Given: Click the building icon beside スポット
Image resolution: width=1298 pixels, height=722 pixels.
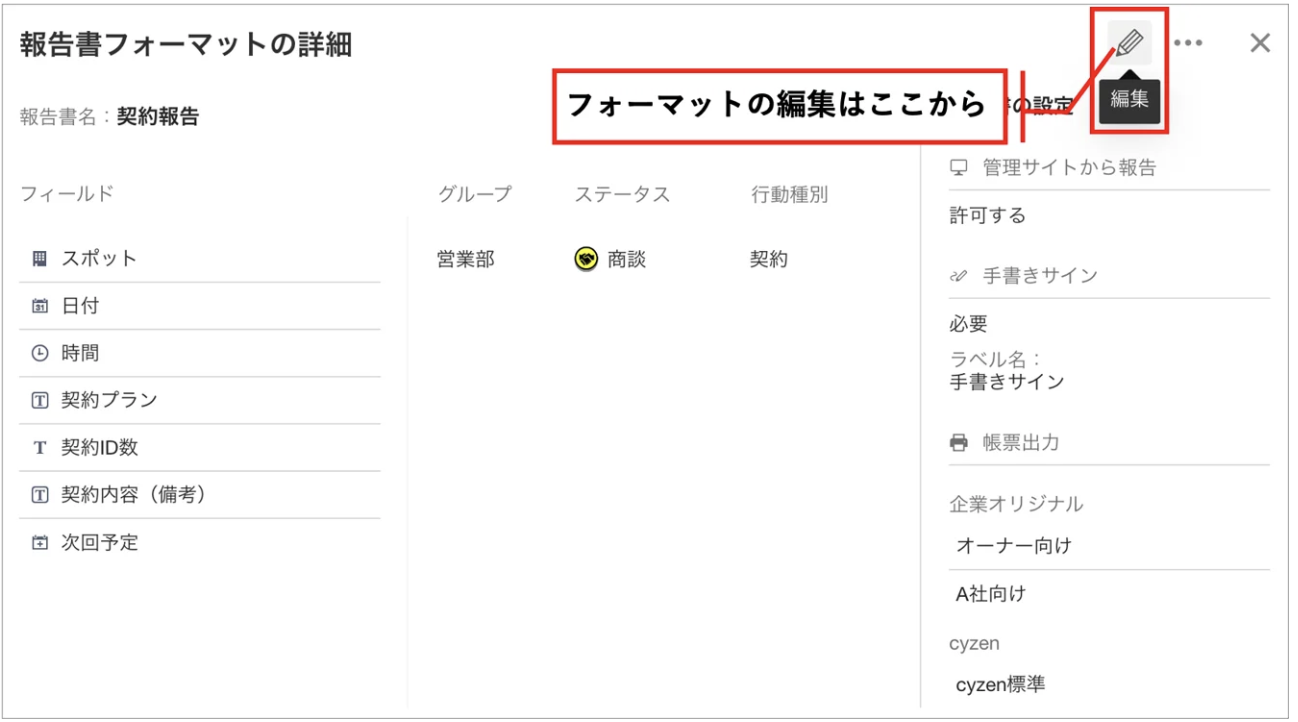Looking at the screenshot, I should [40, 258].
